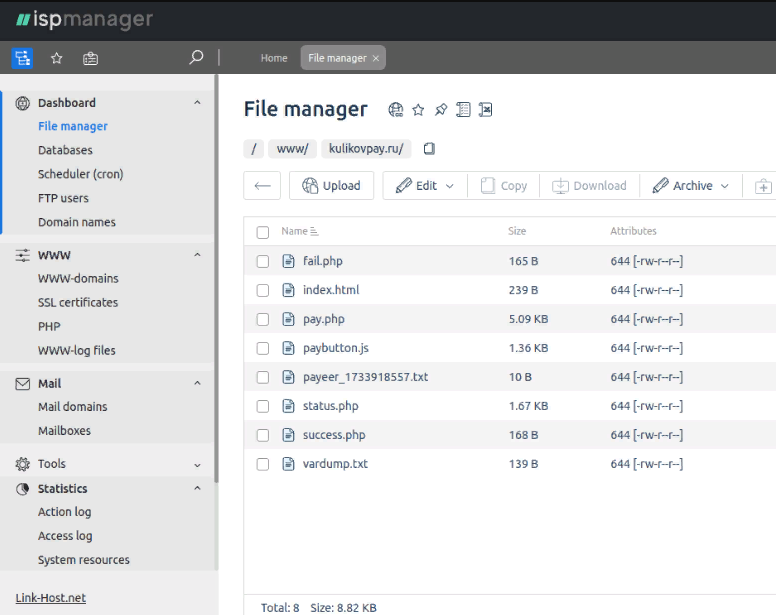Click the Download toolbar button
Image resolution: width=776 pixels, height=615 pixels.
point(589,186)
